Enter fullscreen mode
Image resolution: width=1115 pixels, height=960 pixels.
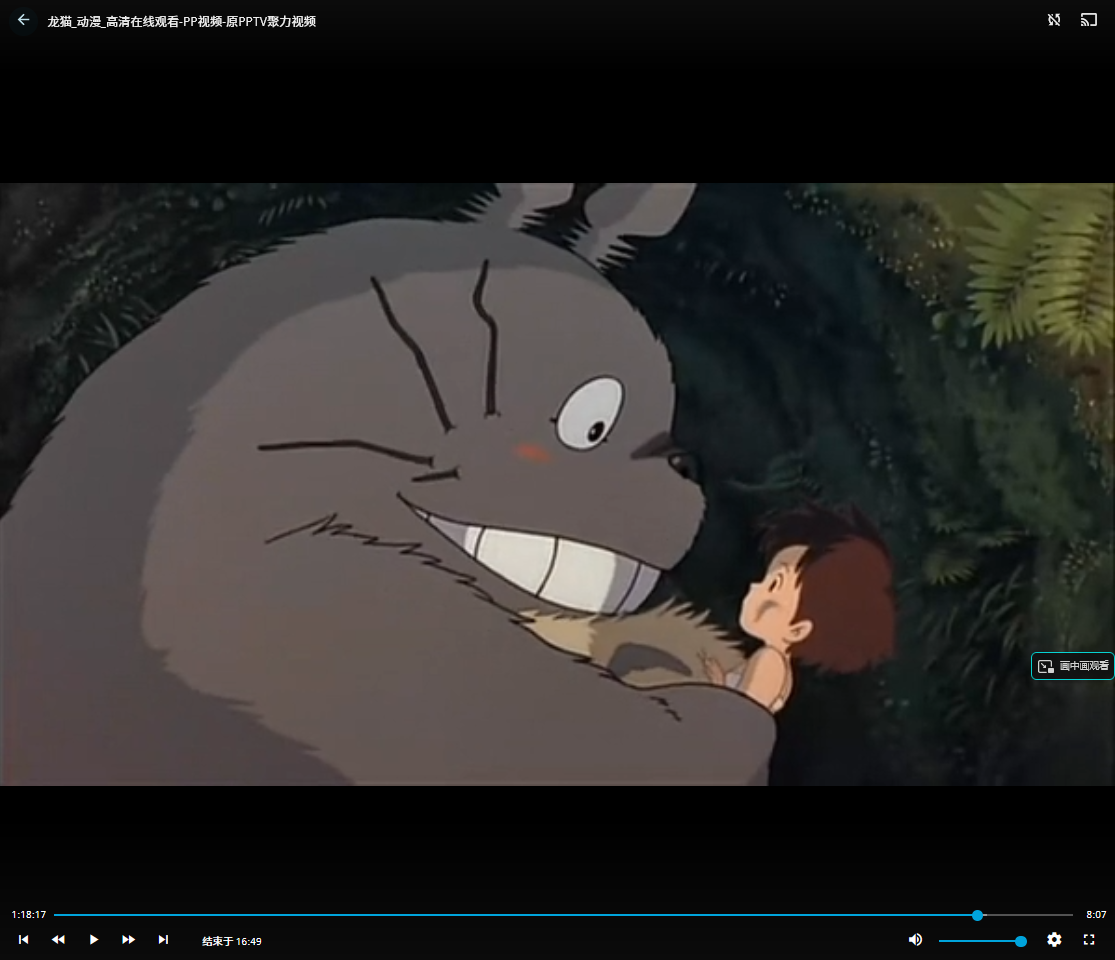click(x=1089, y=939)
